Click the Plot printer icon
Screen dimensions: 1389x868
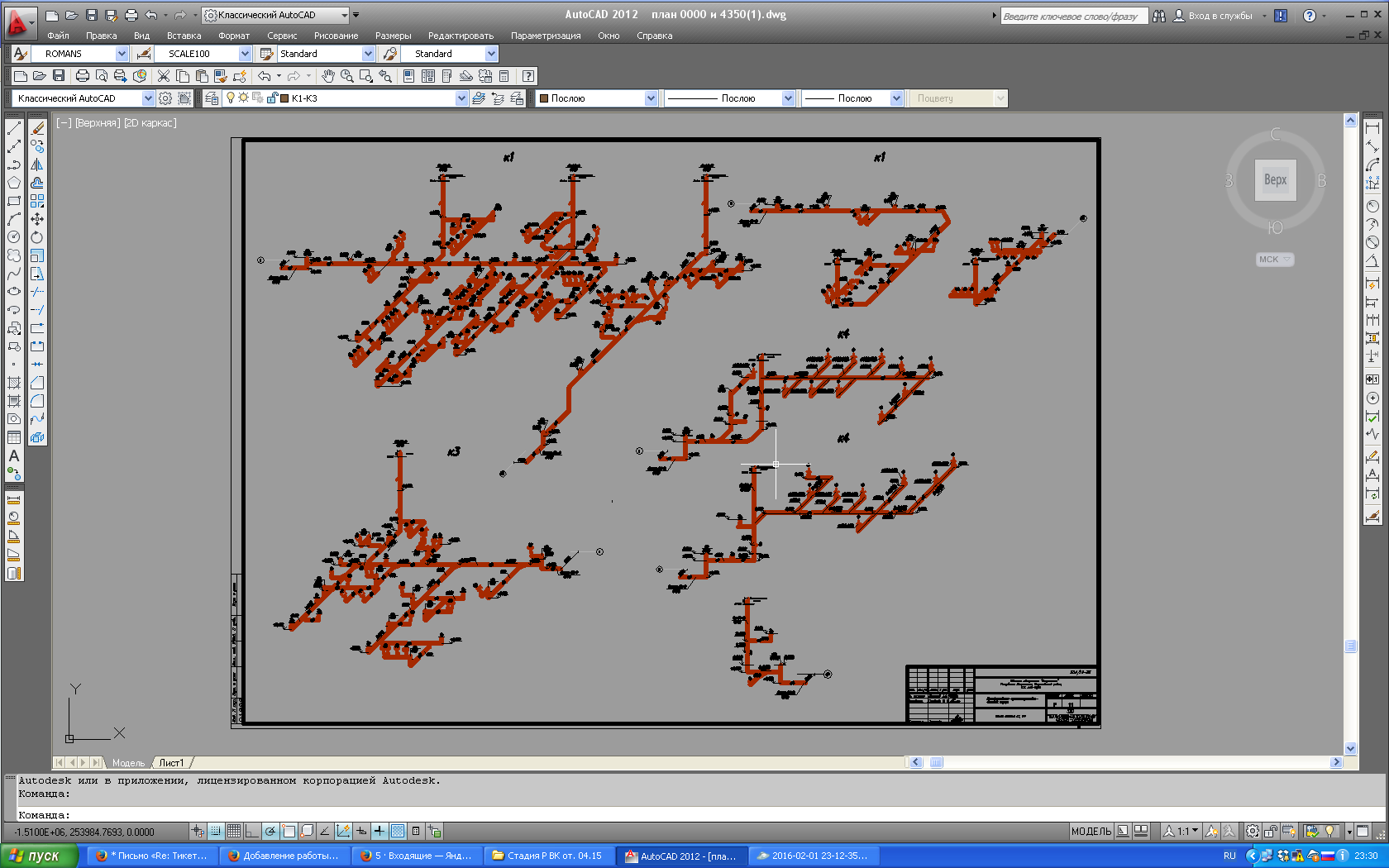[x=82, y=76]
